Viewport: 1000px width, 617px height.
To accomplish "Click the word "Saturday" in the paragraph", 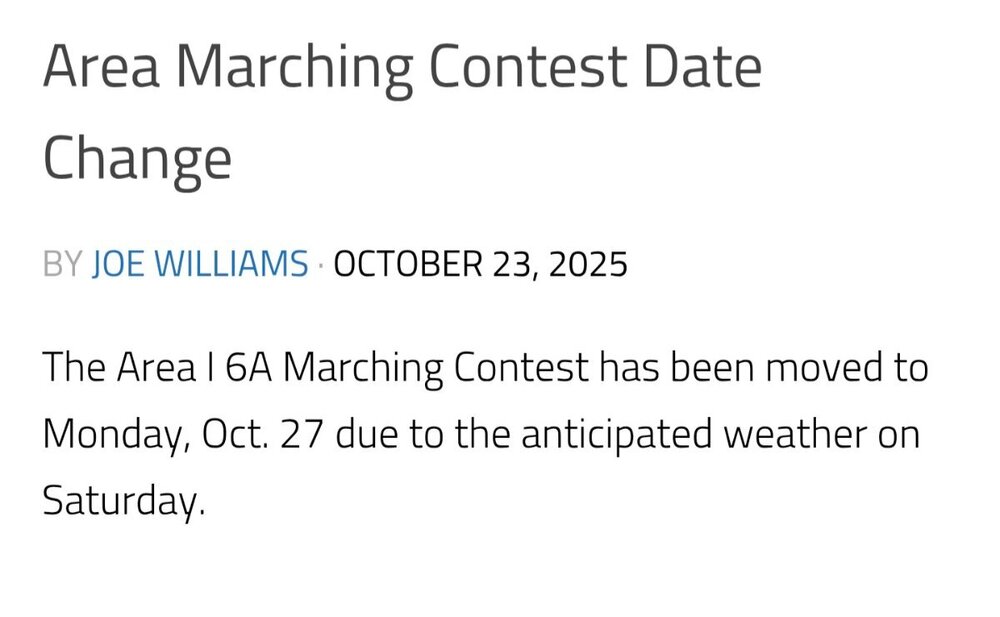I will pyautogui.click(x=122, y=500).
